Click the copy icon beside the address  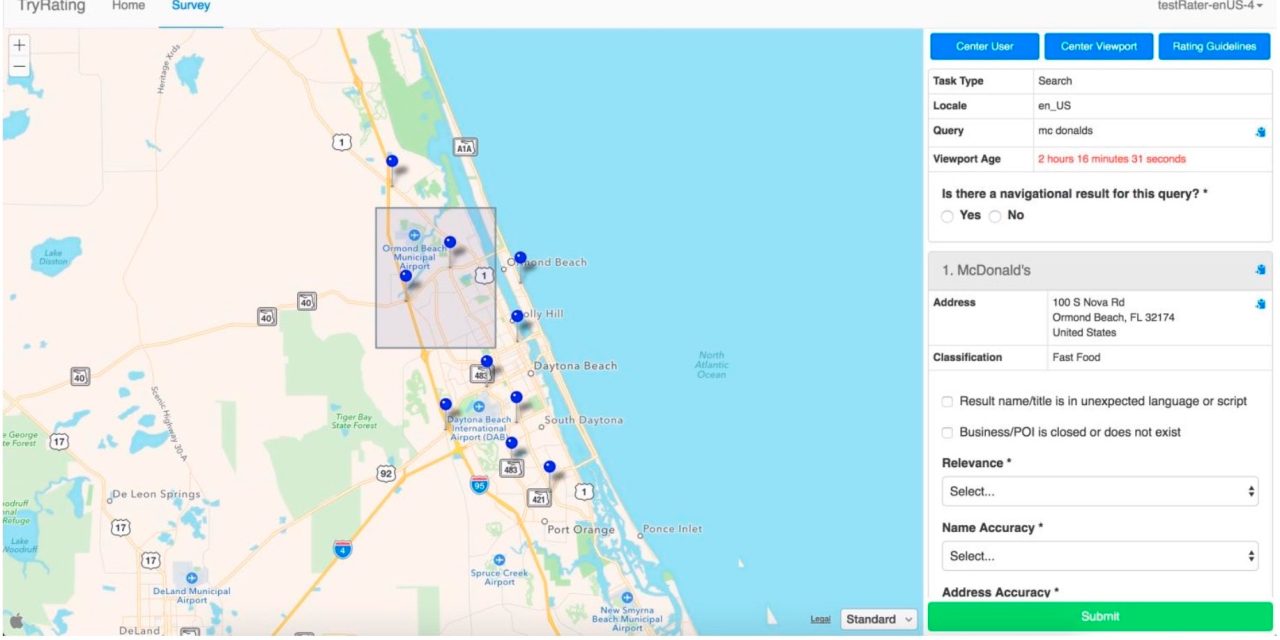(1260, 304)
